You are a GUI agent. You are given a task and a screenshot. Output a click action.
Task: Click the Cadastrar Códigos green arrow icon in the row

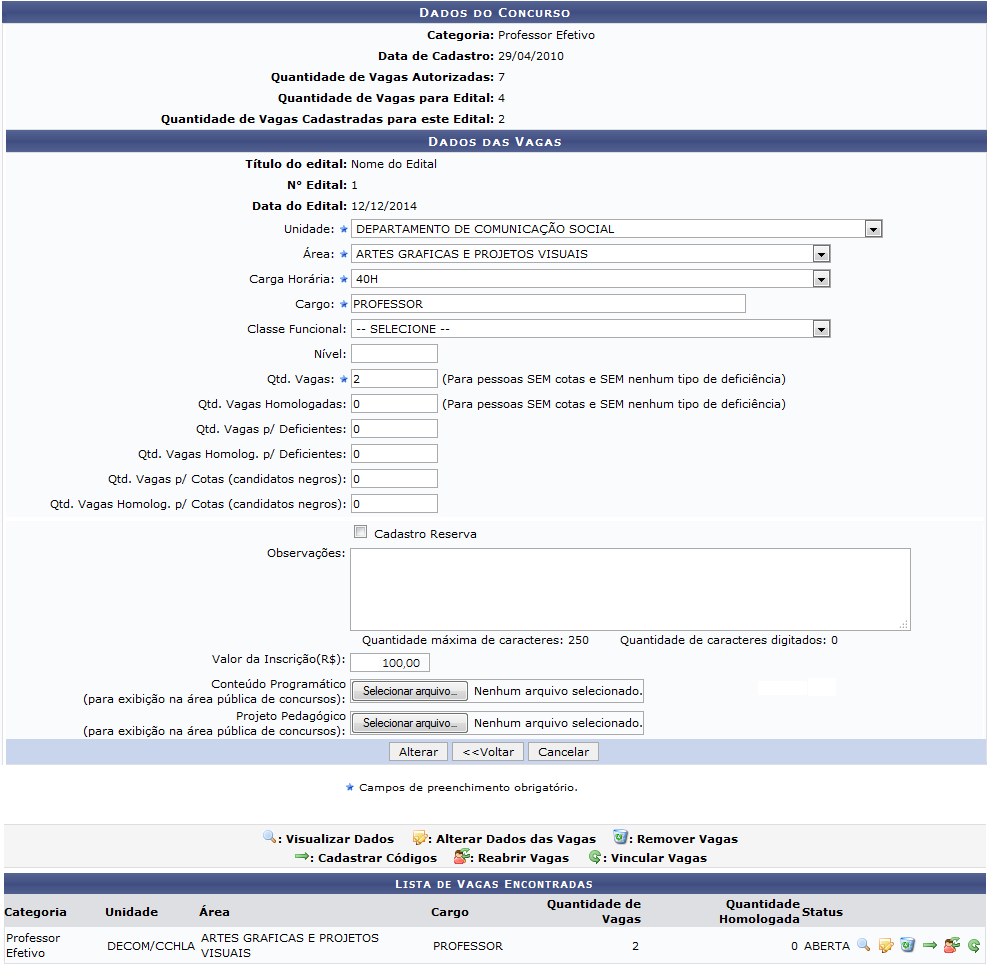(x=930, y=945)
